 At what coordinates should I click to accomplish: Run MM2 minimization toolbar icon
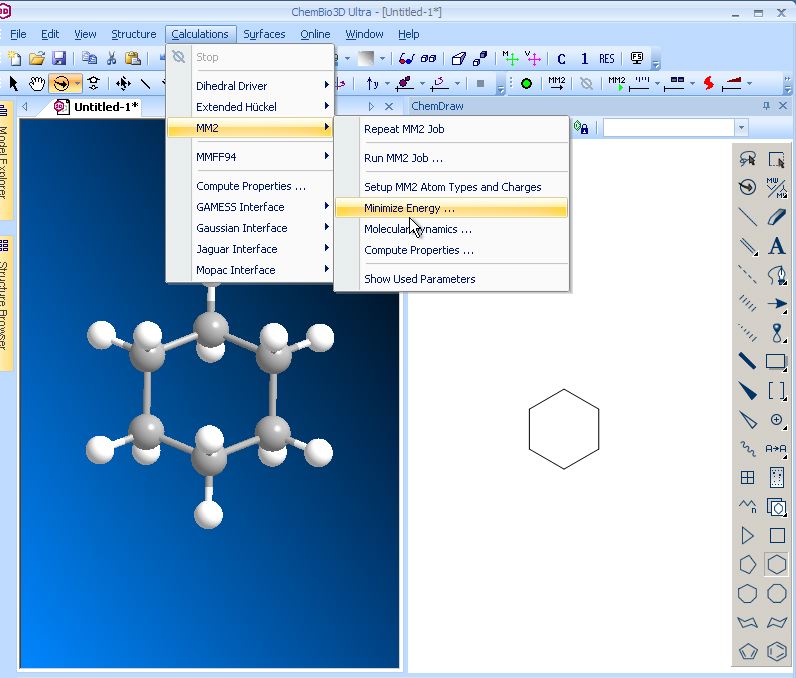tap(557, 83)
